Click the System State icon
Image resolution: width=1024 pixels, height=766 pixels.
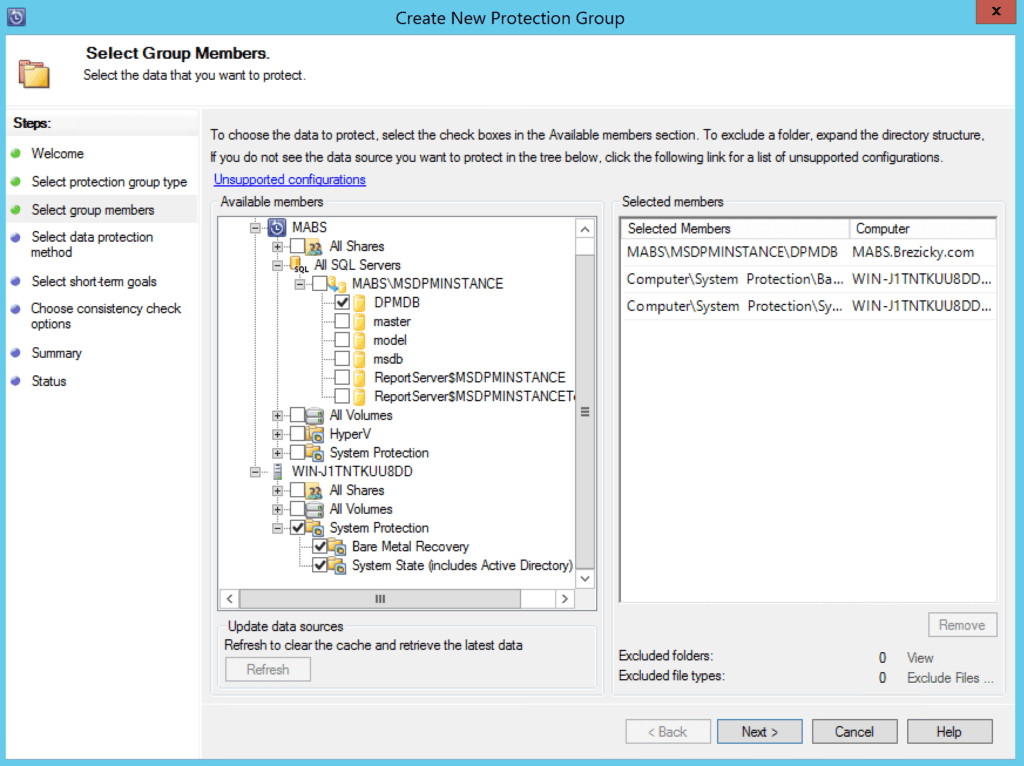337,566
